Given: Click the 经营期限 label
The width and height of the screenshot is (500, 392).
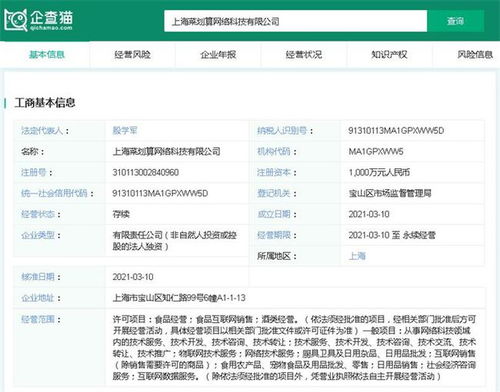Looking at the screenshot, I should [277, 235].
